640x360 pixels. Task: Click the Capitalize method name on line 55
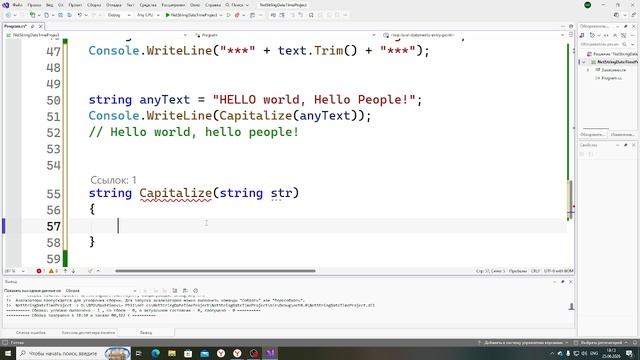click(175, 193)
